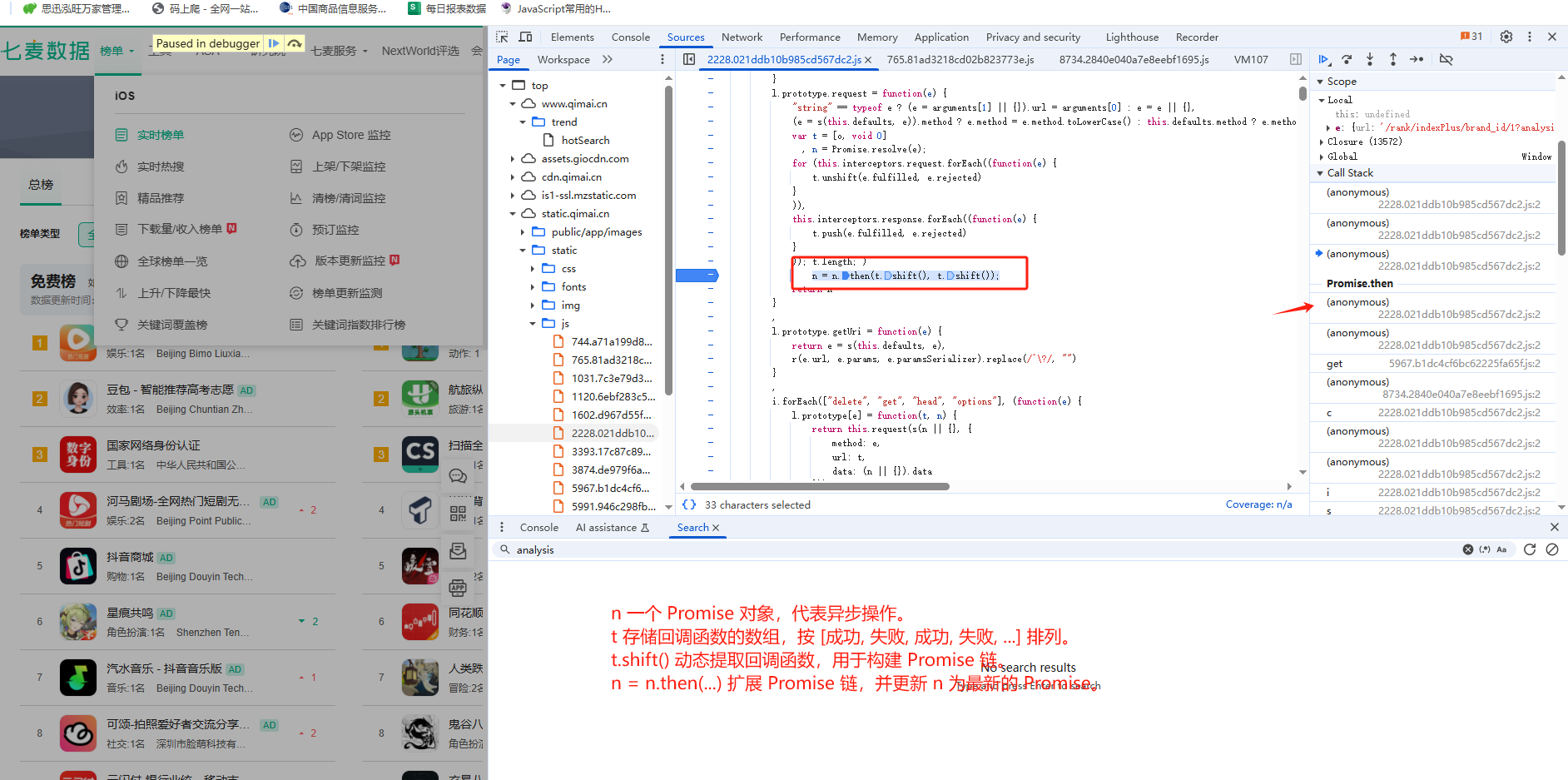The height and width of the screenshot is (780, 1568).
Task: Click the Step over next function call icon
Action: [1347, 59]
